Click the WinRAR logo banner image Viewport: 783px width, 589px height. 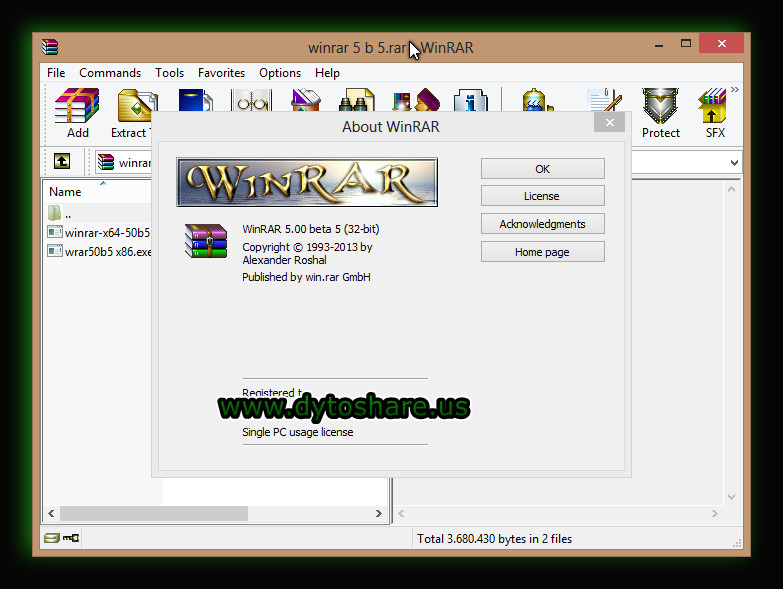(x=307, y=182)
